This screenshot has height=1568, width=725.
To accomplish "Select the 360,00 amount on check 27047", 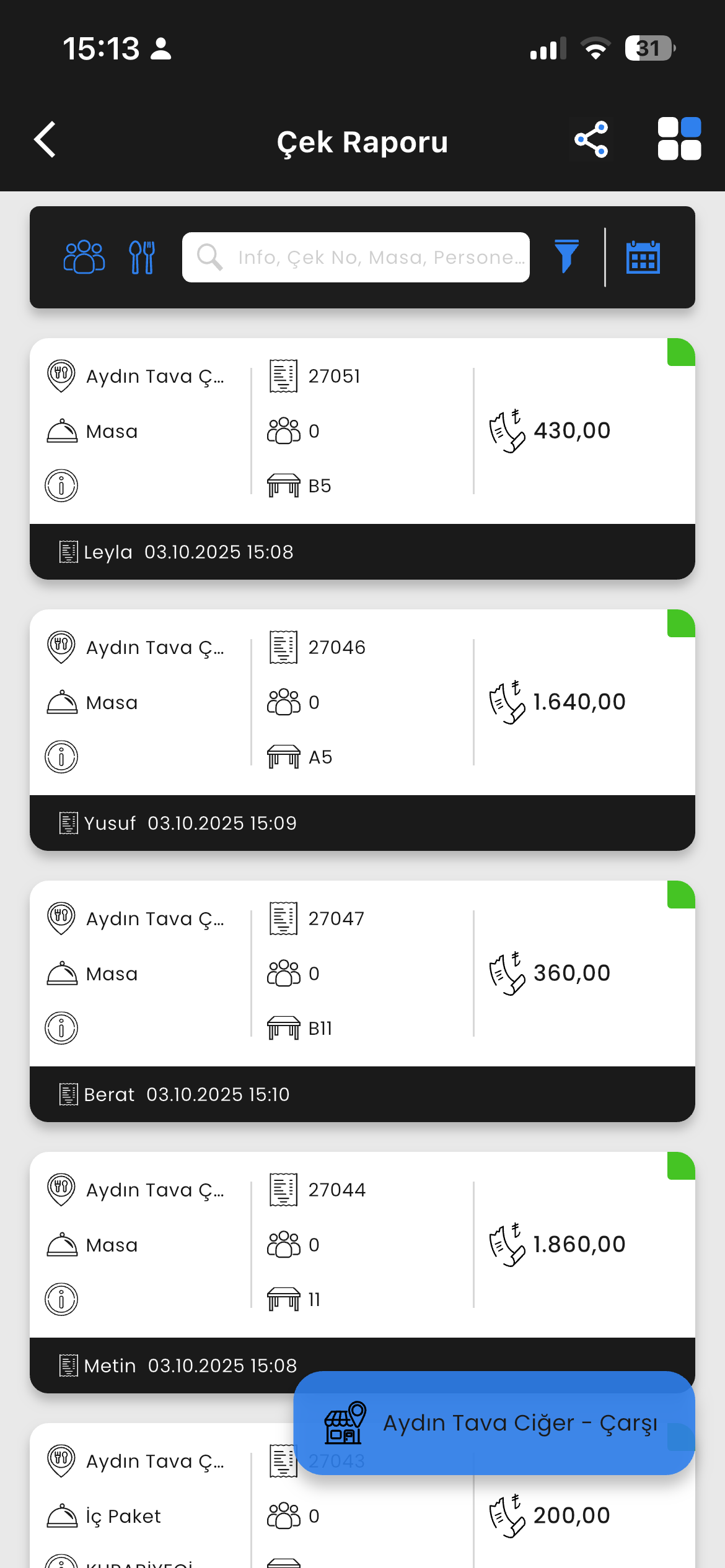I will (571, 973).
